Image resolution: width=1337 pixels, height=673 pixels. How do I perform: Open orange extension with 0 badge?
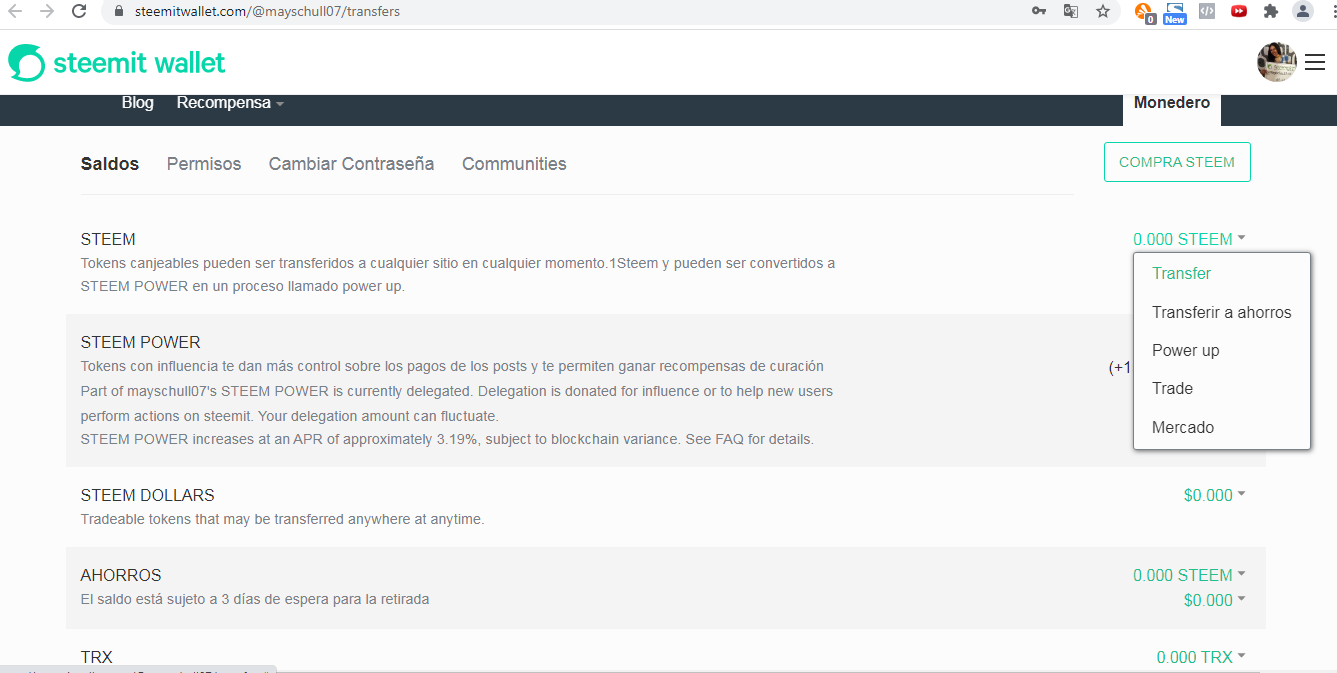point(1145,12)
